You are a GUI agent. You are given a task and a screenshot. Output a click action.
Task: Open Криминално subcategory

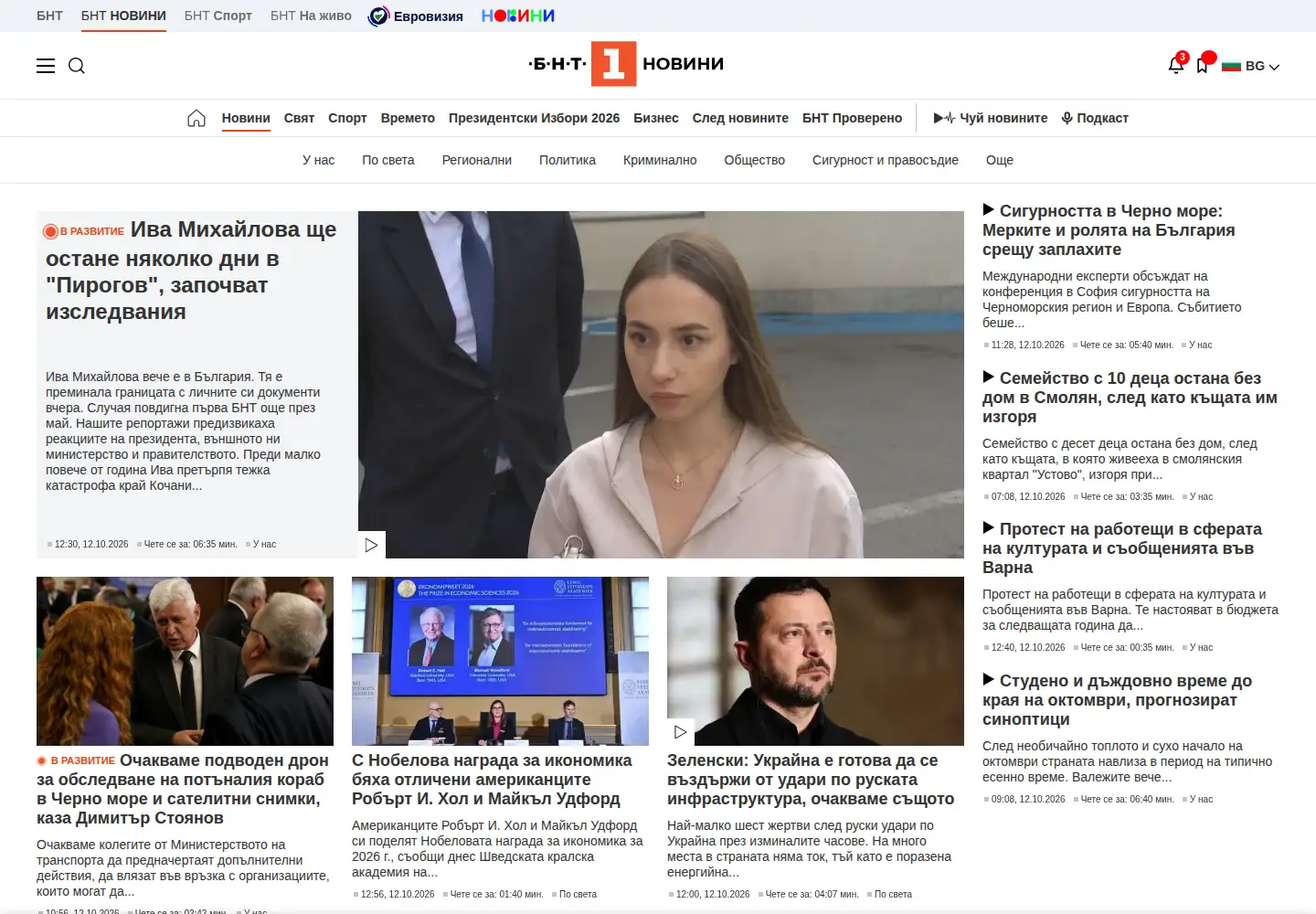[660, 160]
